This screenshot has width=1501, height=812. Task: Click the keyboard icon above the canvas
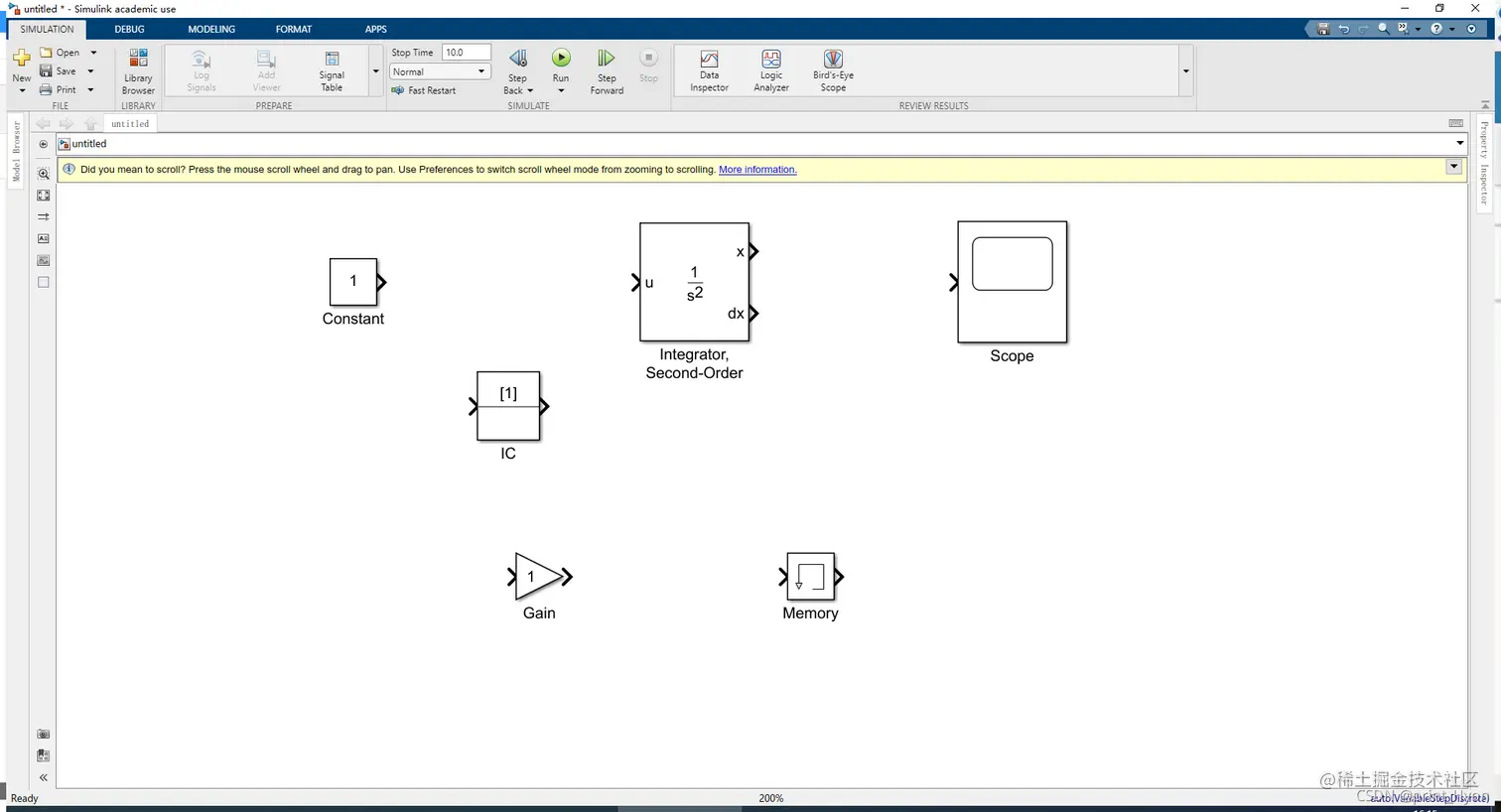click(1455, 123)
